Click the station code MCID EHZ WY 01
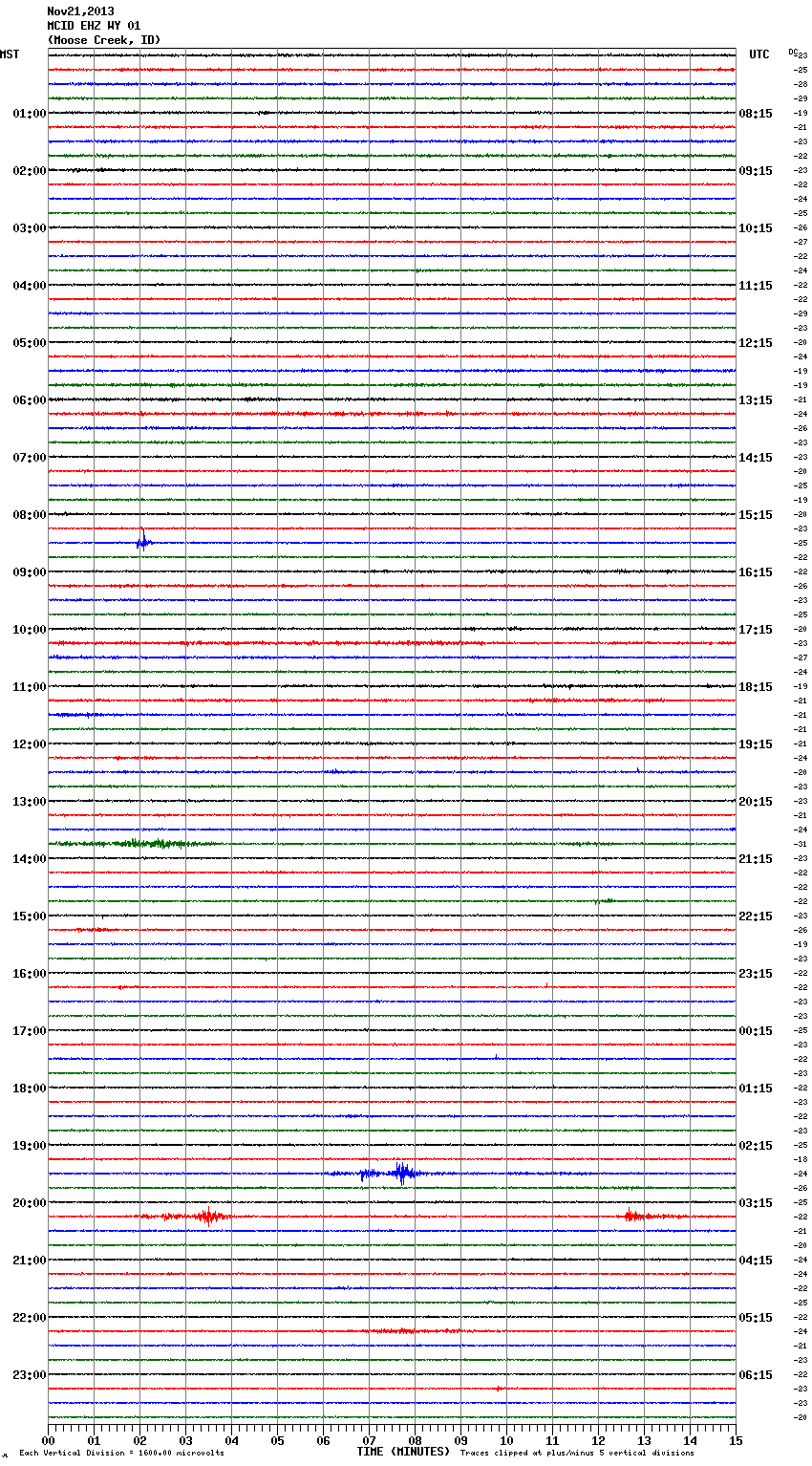 [x=94, y=26]
